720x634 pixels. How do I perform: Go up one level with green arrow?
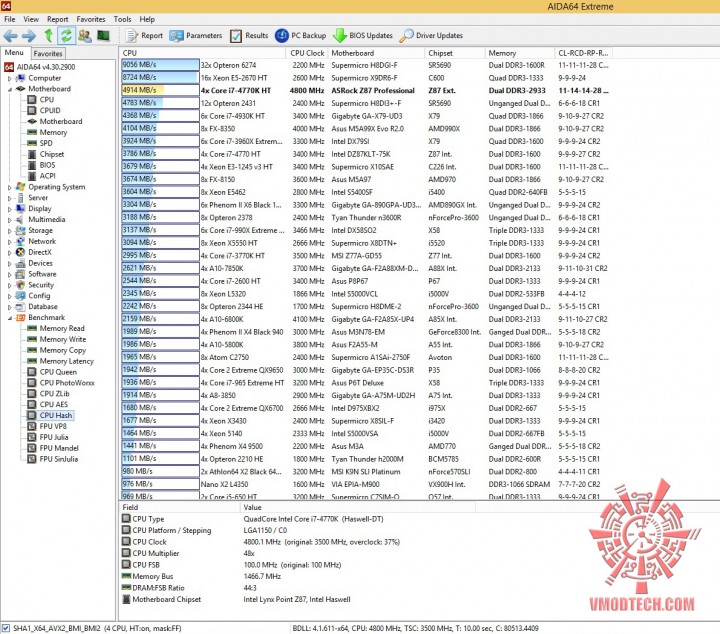[48, 36]
